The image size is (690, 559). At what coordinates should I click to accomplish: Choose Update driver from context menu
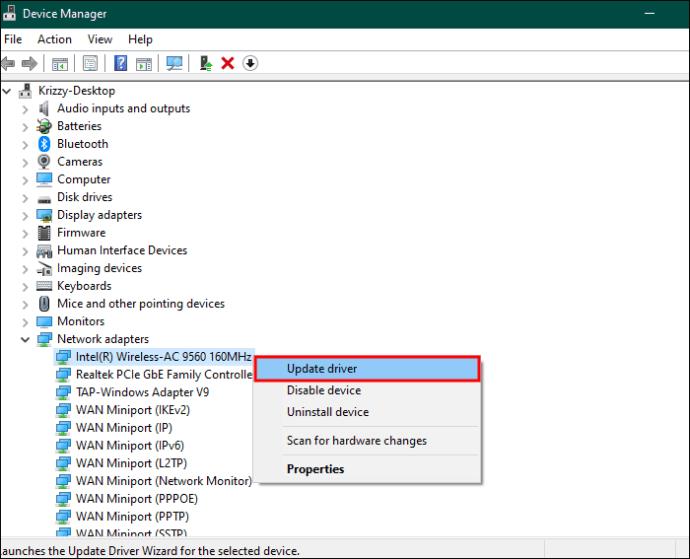(367, 369)
